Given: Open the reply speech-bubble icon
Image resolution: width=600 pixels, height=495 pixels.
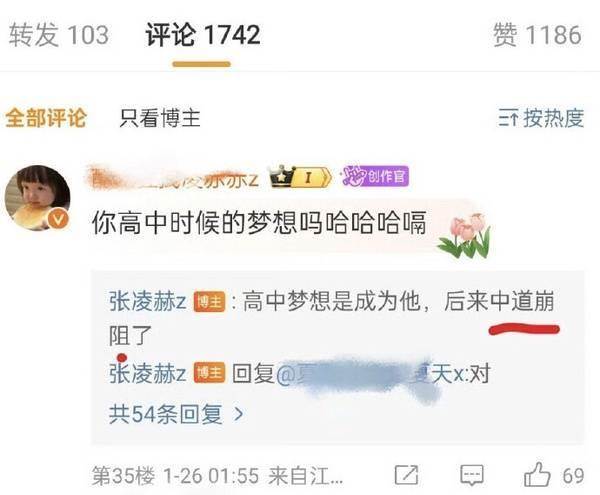Looking at the screenshot, I should [x=471, y=475].
